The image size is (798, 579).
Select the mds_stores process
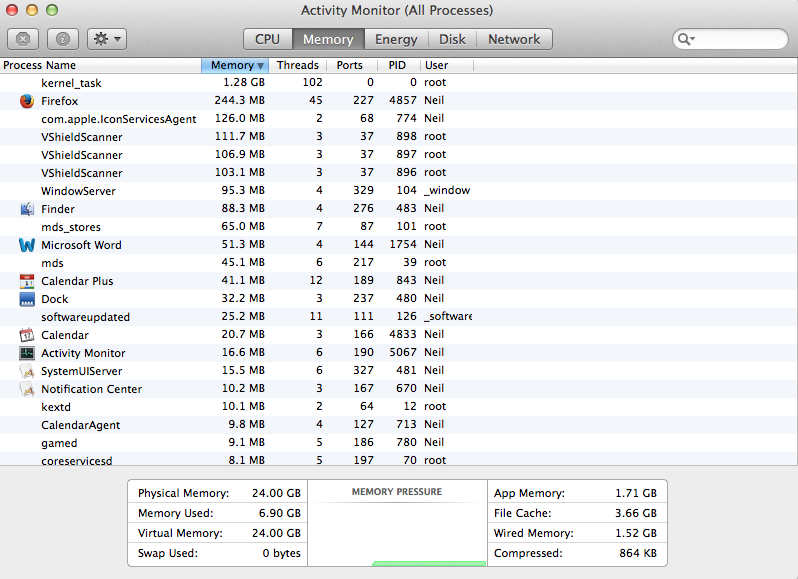coord(398,226)
